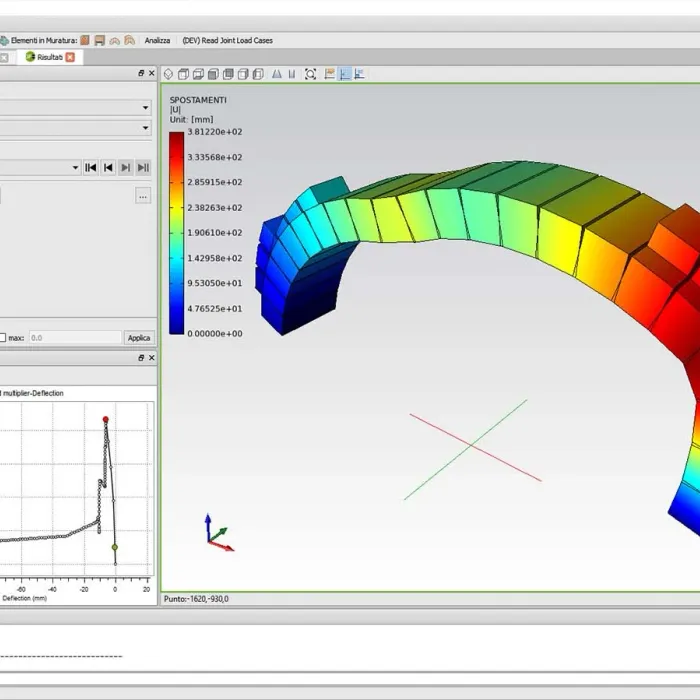This screenshot has width=700, height=700.
Task: Jump to last step button
Action: (x=143, y=168)
